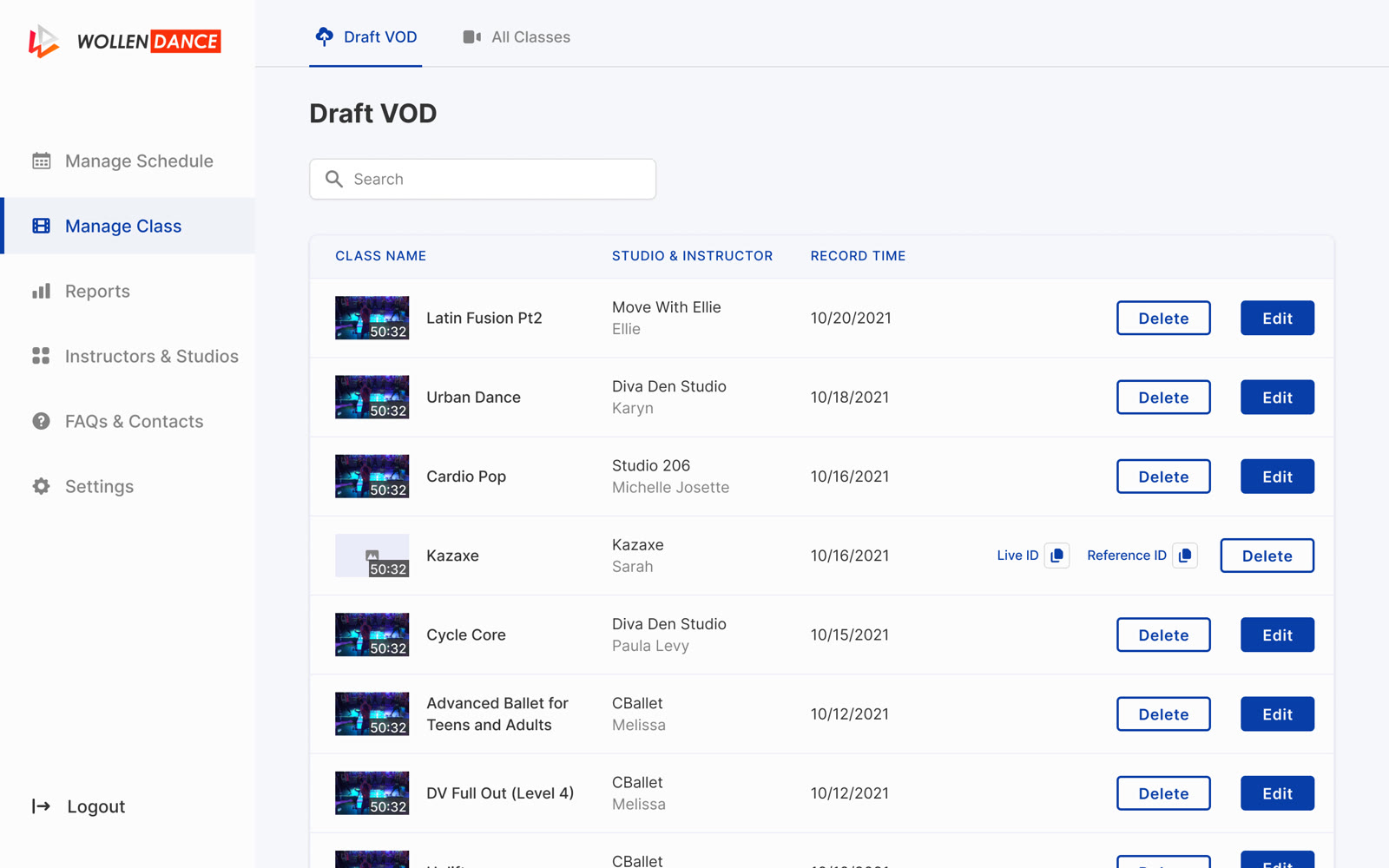Viewport: 1389px width, 868px height.
Task: Click the search magnifier icon
Action: [334, 179]
